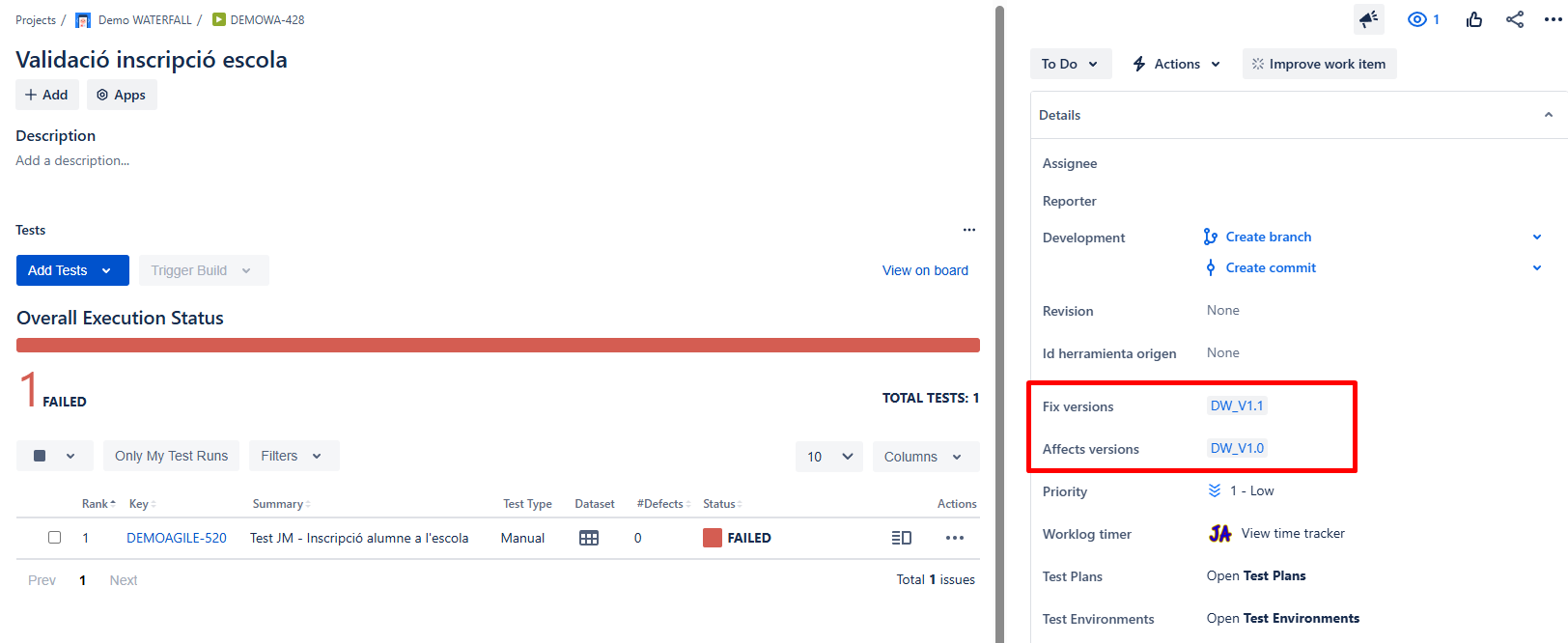Tick the checkbox for test row 1
Screen dimensions: 1568x643
pyautogui.click(x=55, y=538)
